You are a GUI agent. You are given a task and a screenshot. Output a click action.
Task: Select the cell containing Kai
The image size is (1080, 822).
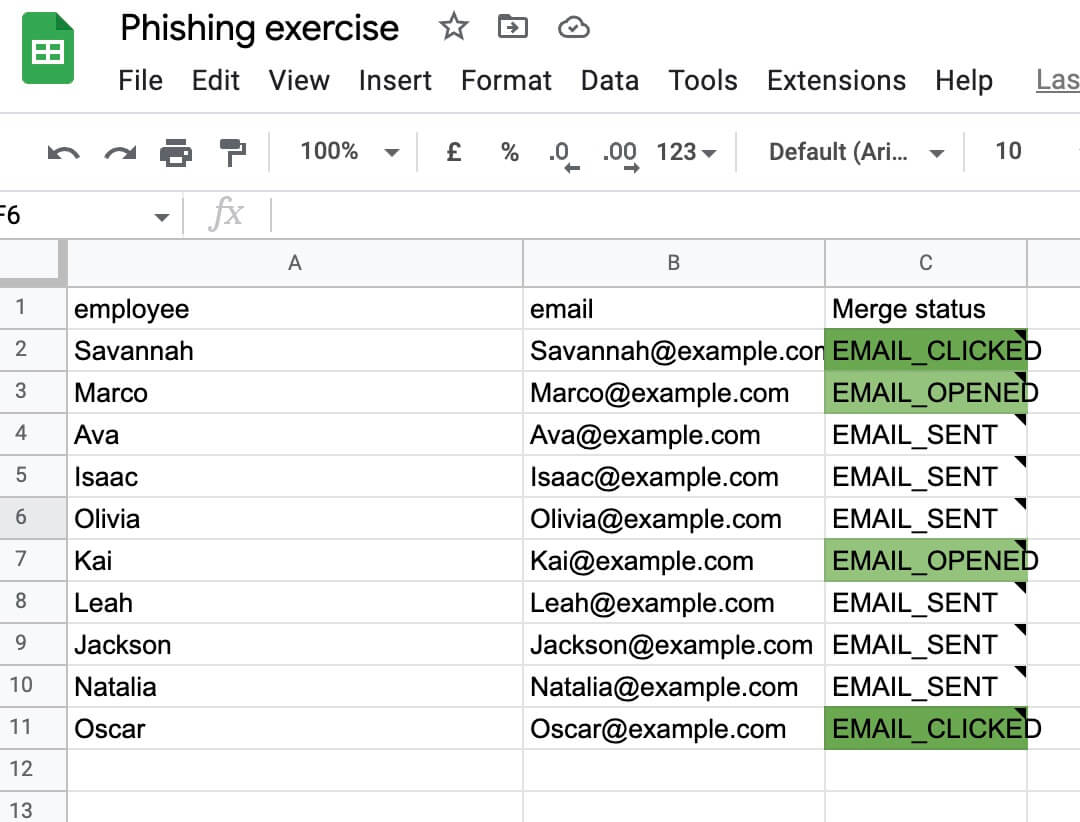(295, 561)
